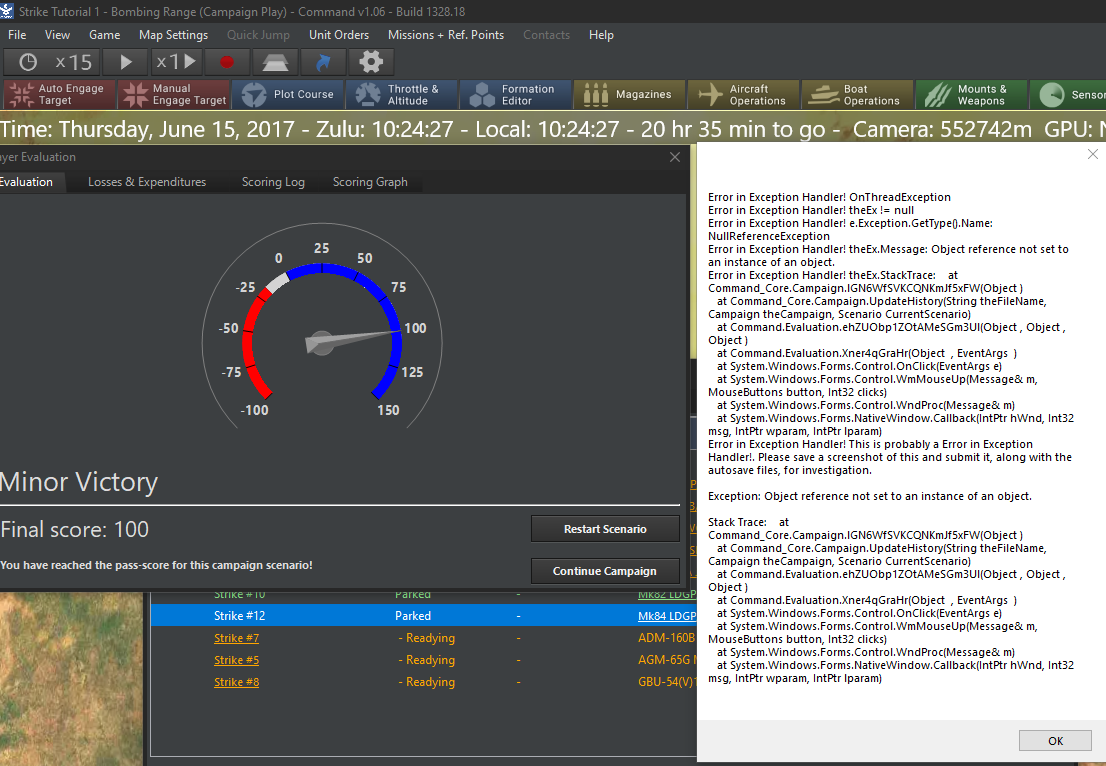Click the Strike #7 link
This screenshot has height=766, width=1106.
(236, 638)
